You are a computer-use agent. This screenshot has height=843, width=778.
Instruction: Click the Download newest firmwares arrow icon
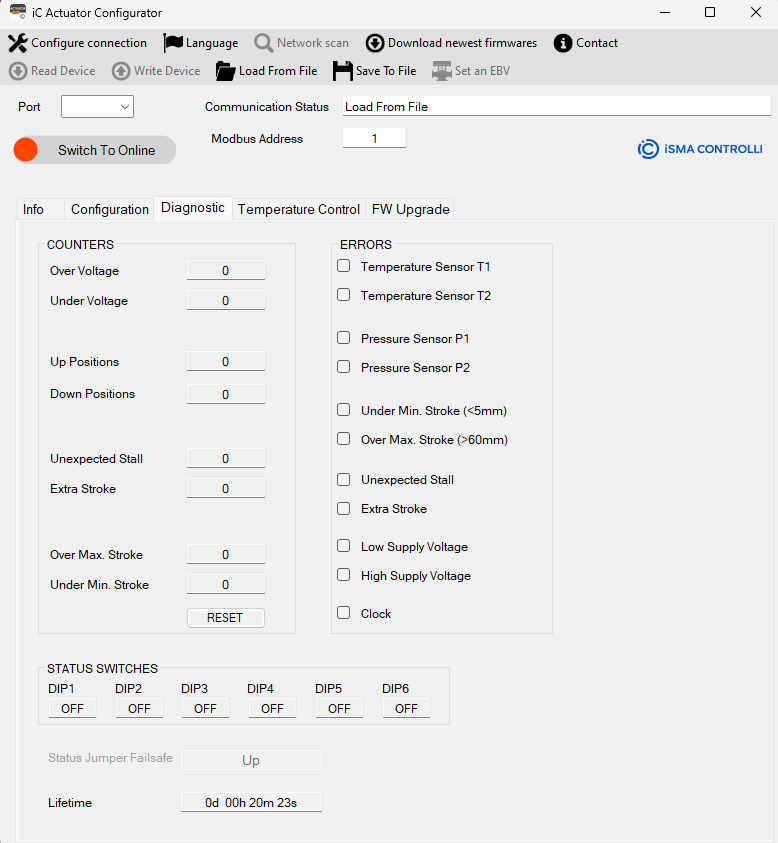pyautogui.click(x=375, y=43)
